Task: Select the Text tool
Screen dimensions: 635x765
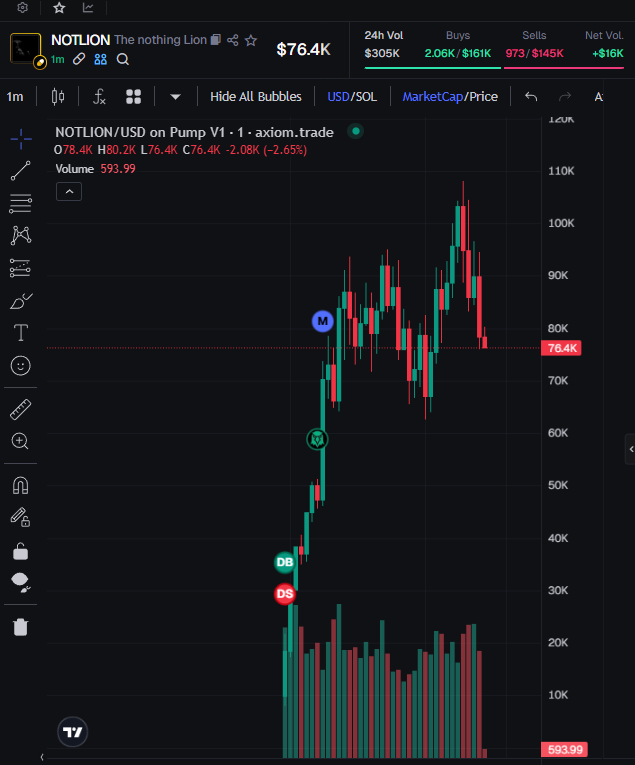Action: point(20,333)
